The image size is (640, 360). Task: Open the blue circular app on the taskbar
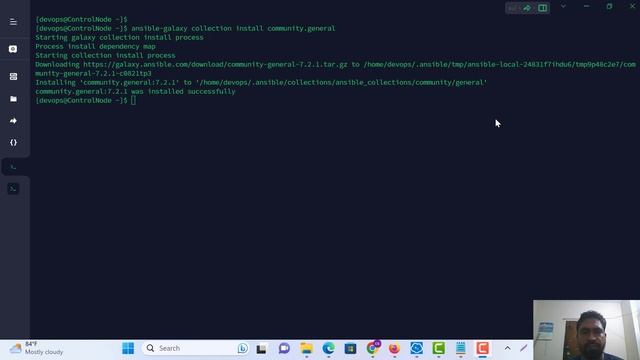(x=416, y=348)
